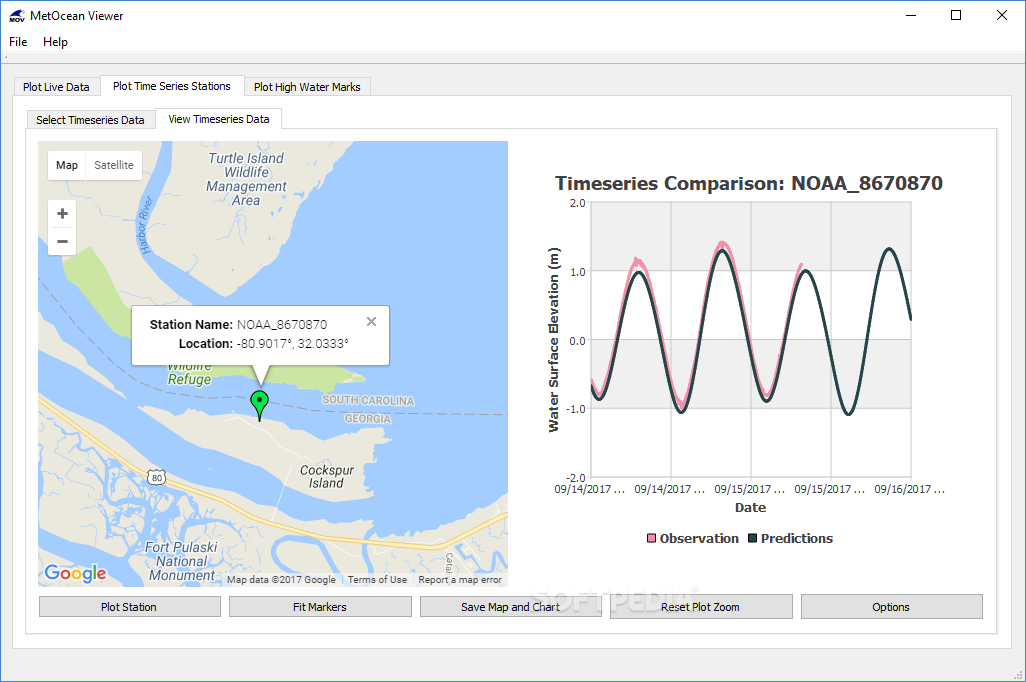Click the Plot Station button

130,607
